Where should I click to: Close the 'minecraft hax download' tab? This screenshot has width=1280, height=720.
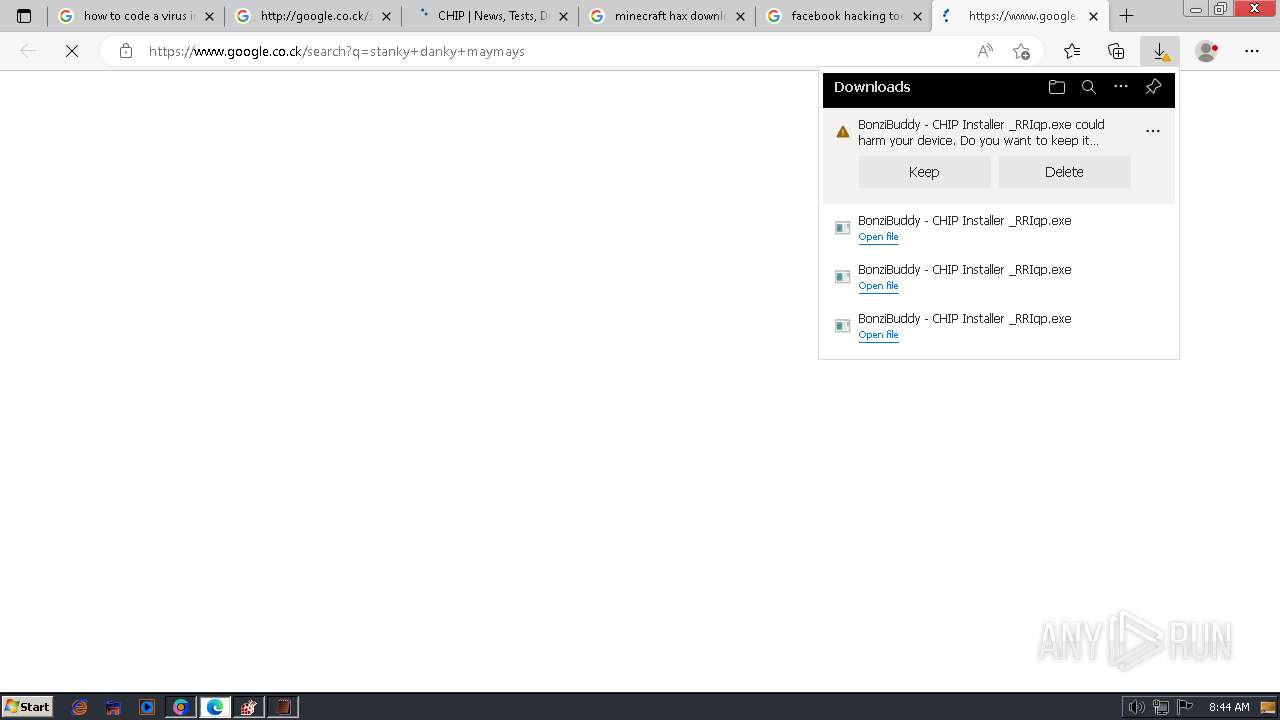click(x=740, y=16)
